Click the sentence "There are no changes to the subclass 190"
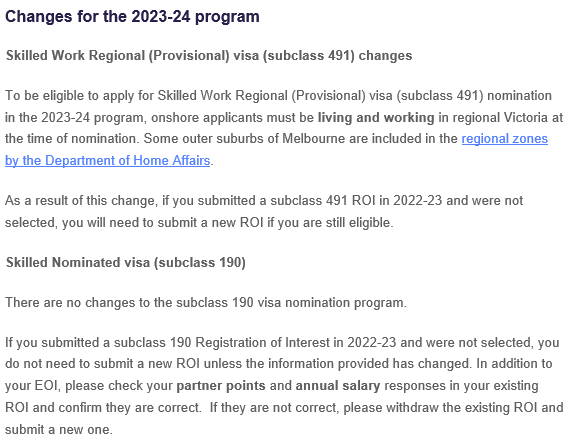 tap(206, 303)
